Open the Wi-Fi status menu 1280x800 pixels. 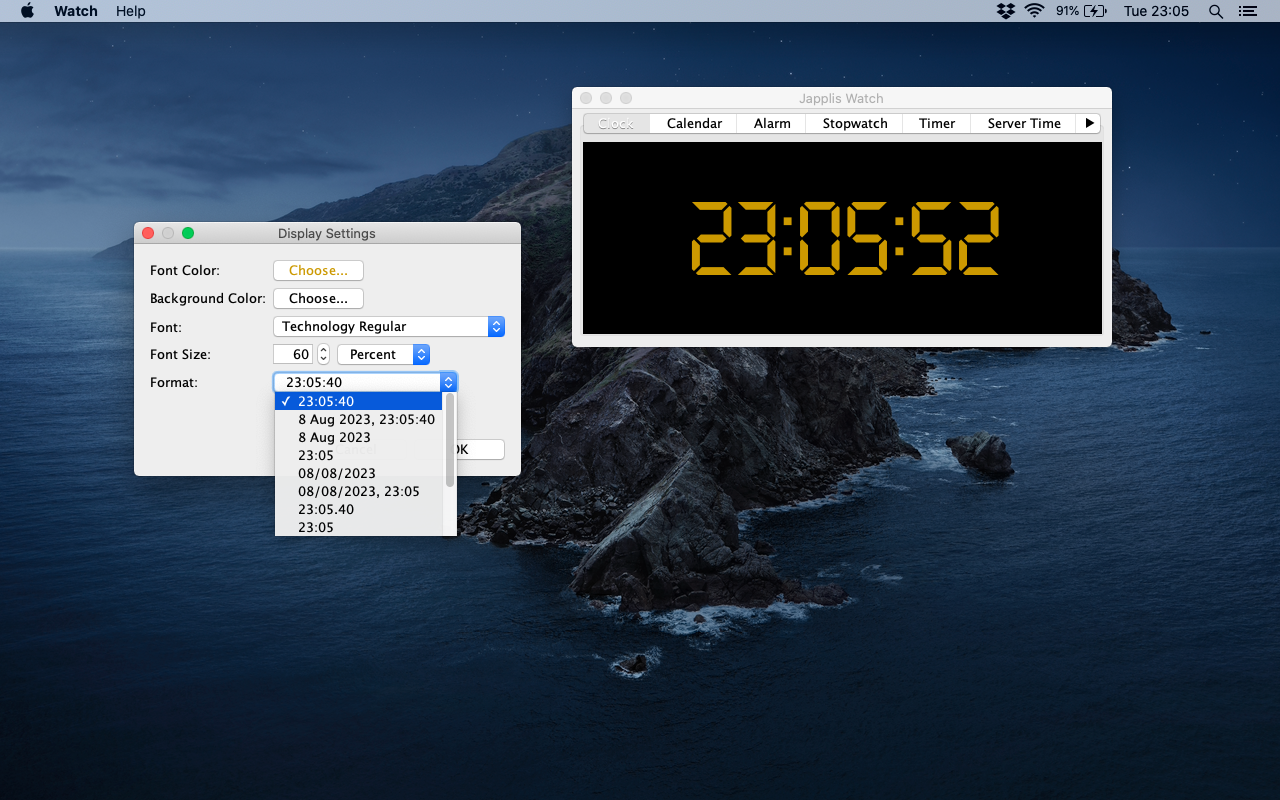point(1034,11)
